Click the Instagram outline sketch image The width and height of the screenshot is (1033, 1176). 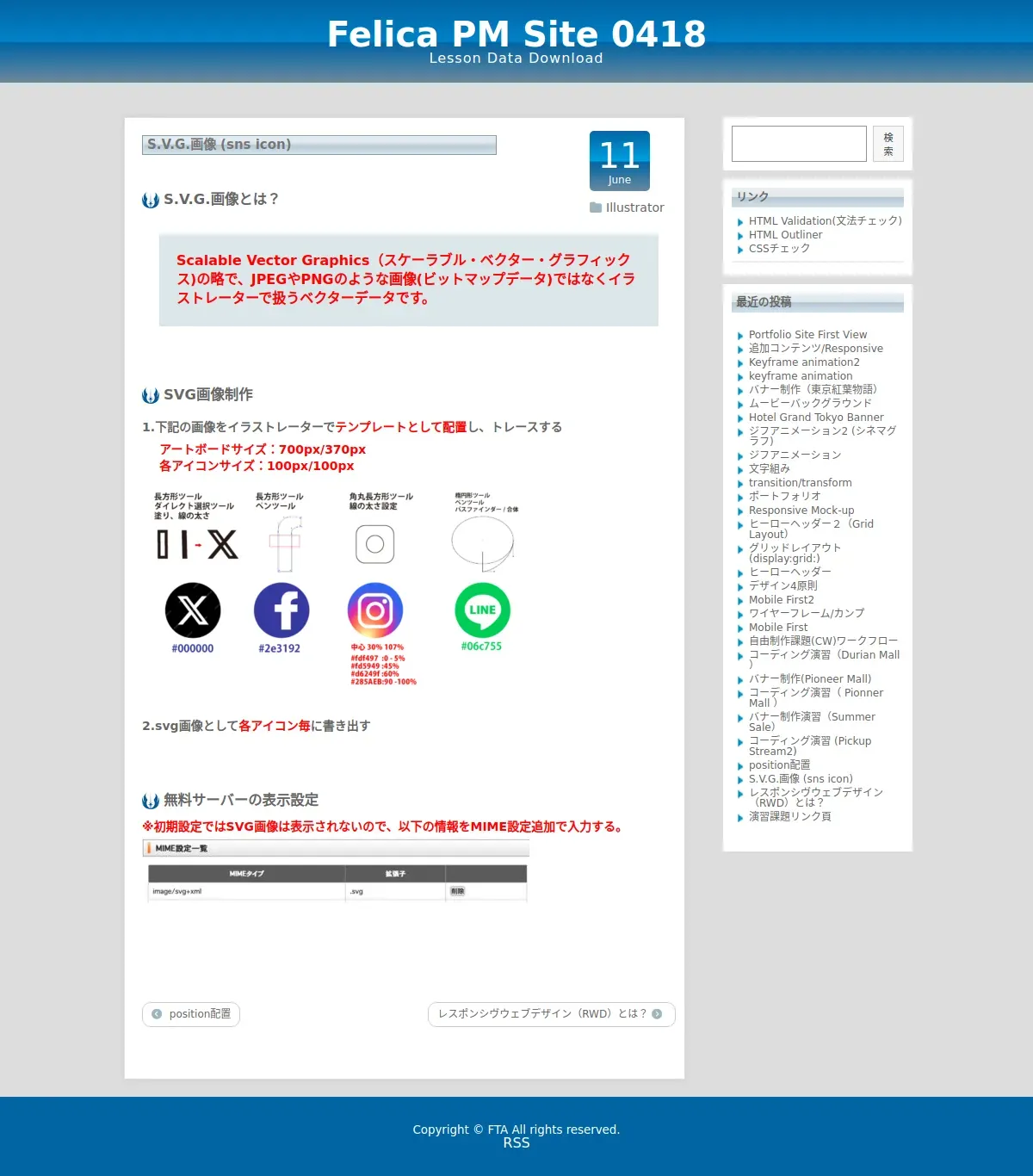point(375,544)
